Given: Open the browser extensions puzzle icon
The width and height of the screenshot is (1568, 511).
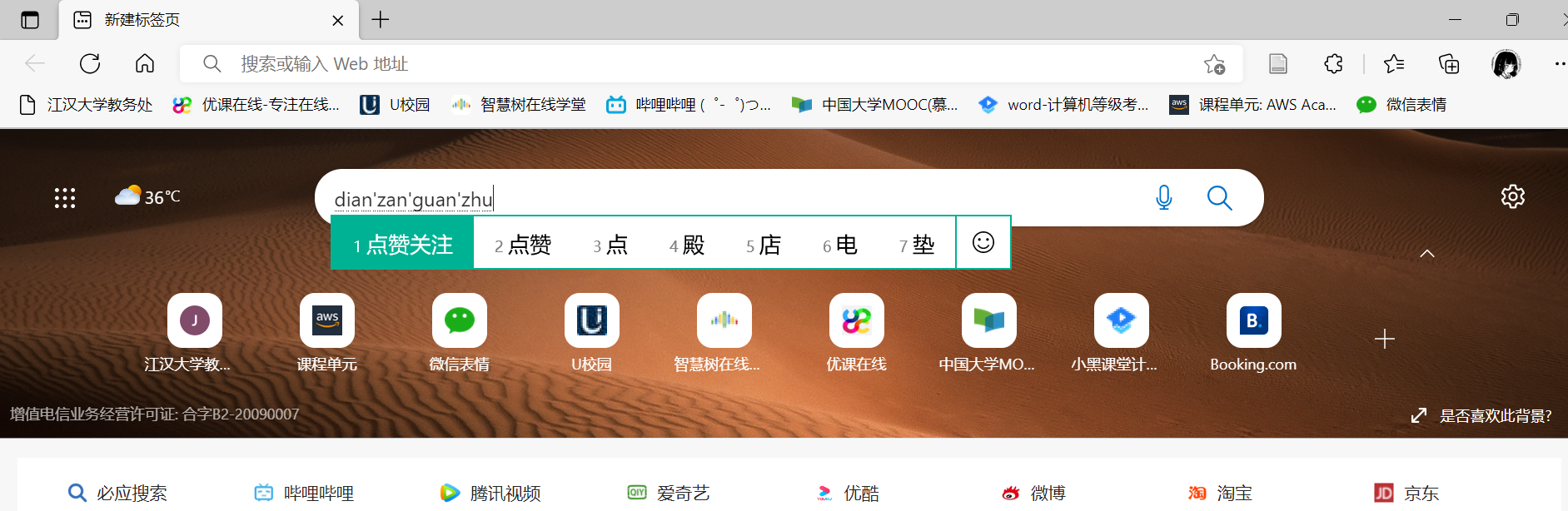Looking at the screenshot, I should pos(1333,63).
